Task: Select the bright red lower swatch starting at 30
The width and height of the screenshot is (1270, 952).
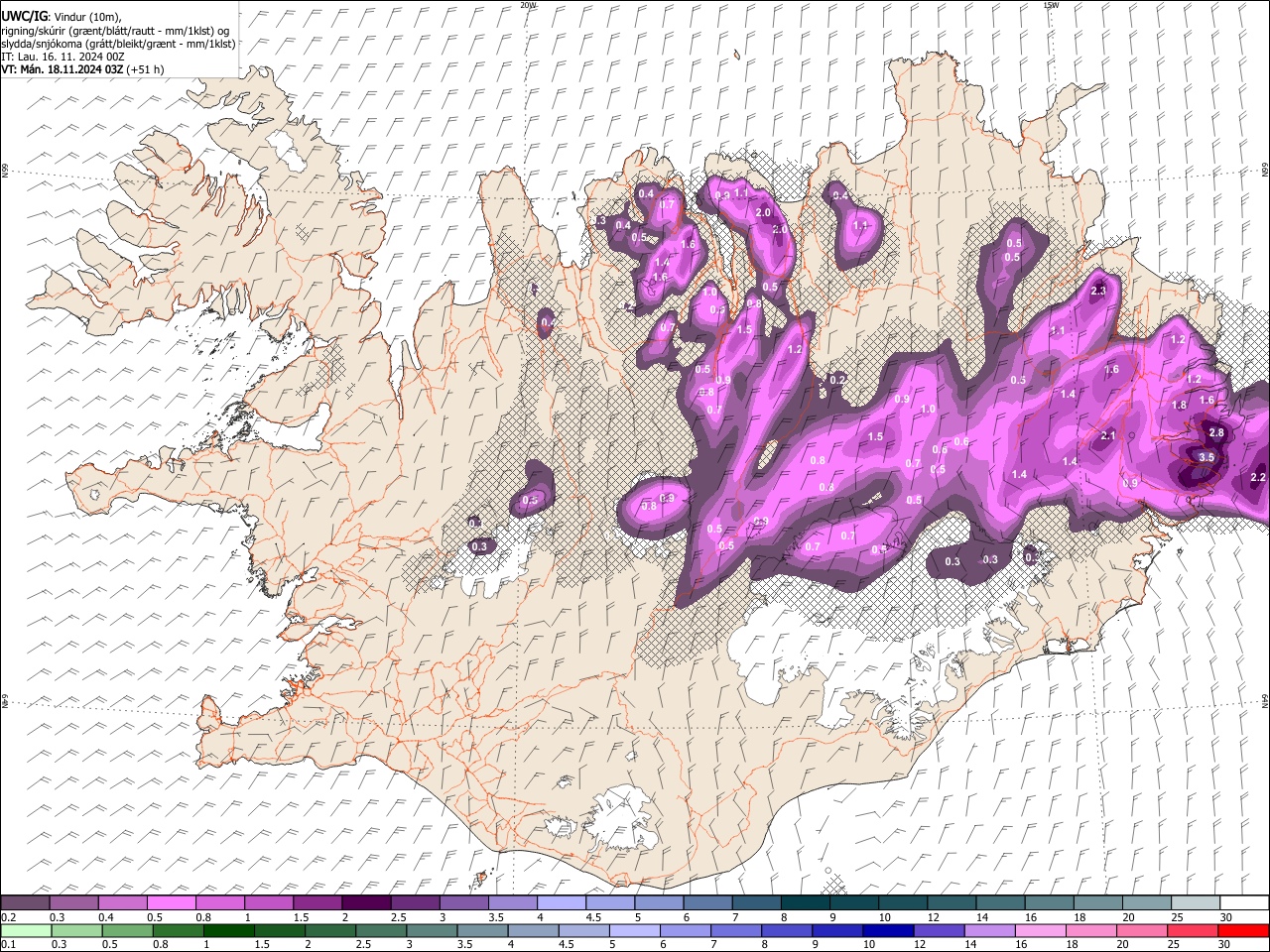Action: [1242, 930]
